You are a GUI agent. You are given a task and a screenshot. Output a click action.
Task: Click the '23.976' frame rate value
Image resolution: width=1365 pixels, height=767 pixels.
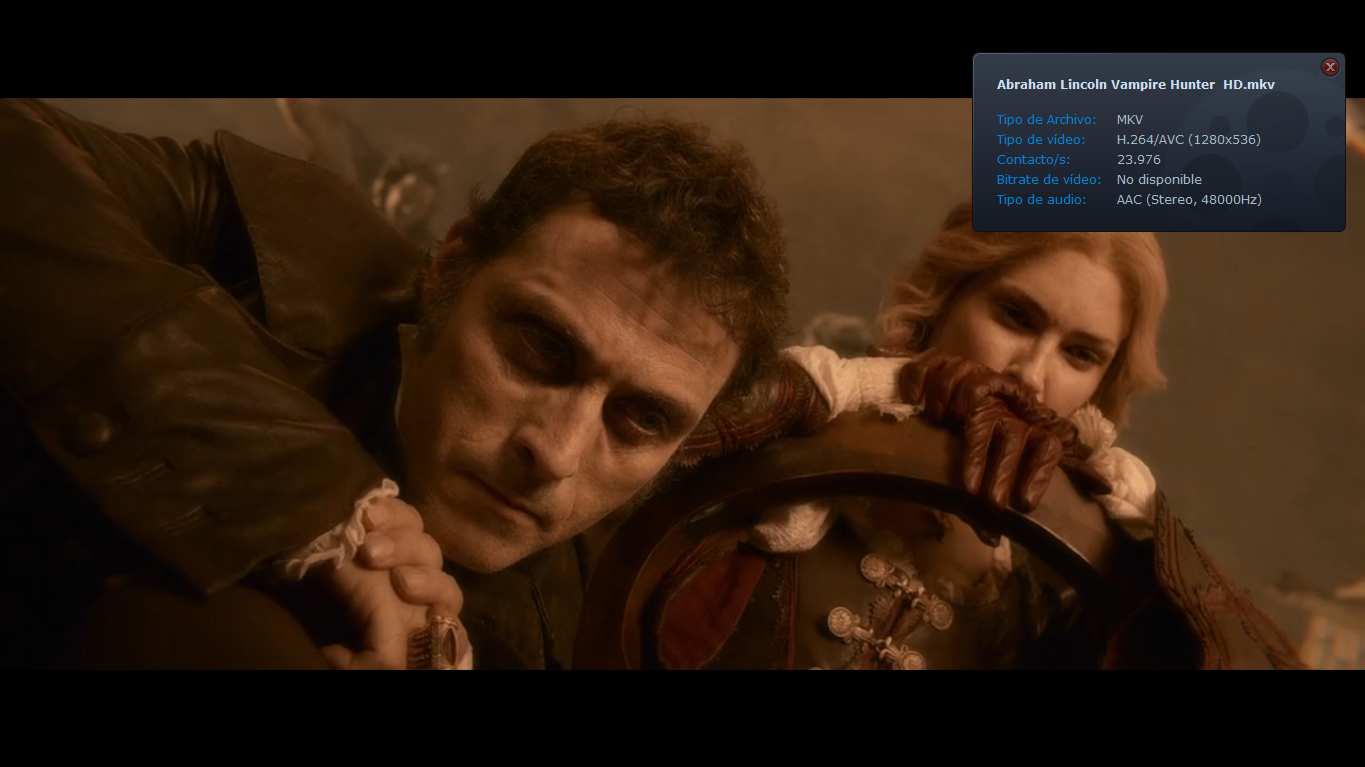[1139, 160]
